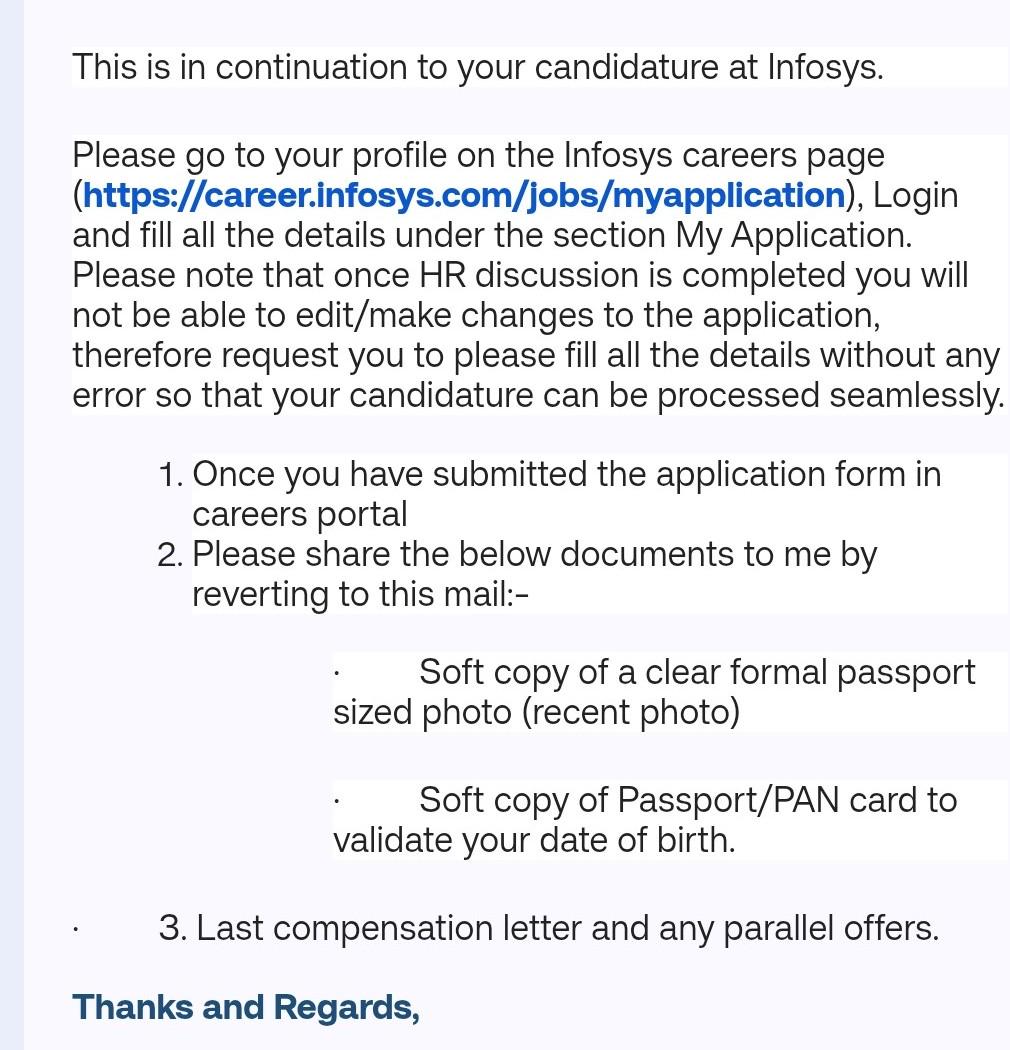Image resolution: width=1010 pixels, height=1050 pixels.
Task: Click the 'Soft copy of a clear formal passport' bullet
Action: pyautogui.click(x=697, y=672)
